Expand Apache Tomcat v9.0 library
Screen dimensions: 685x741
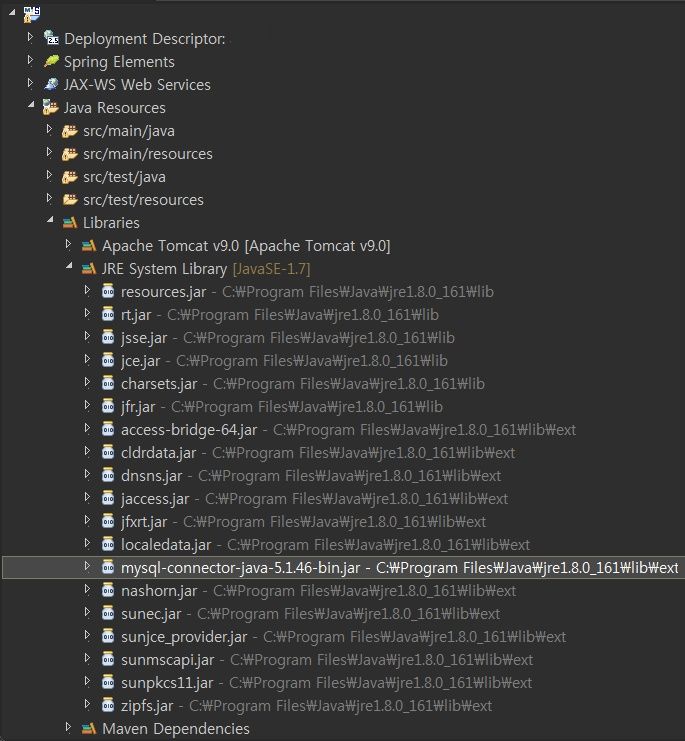pyautogui.click(x=68, y=243)
